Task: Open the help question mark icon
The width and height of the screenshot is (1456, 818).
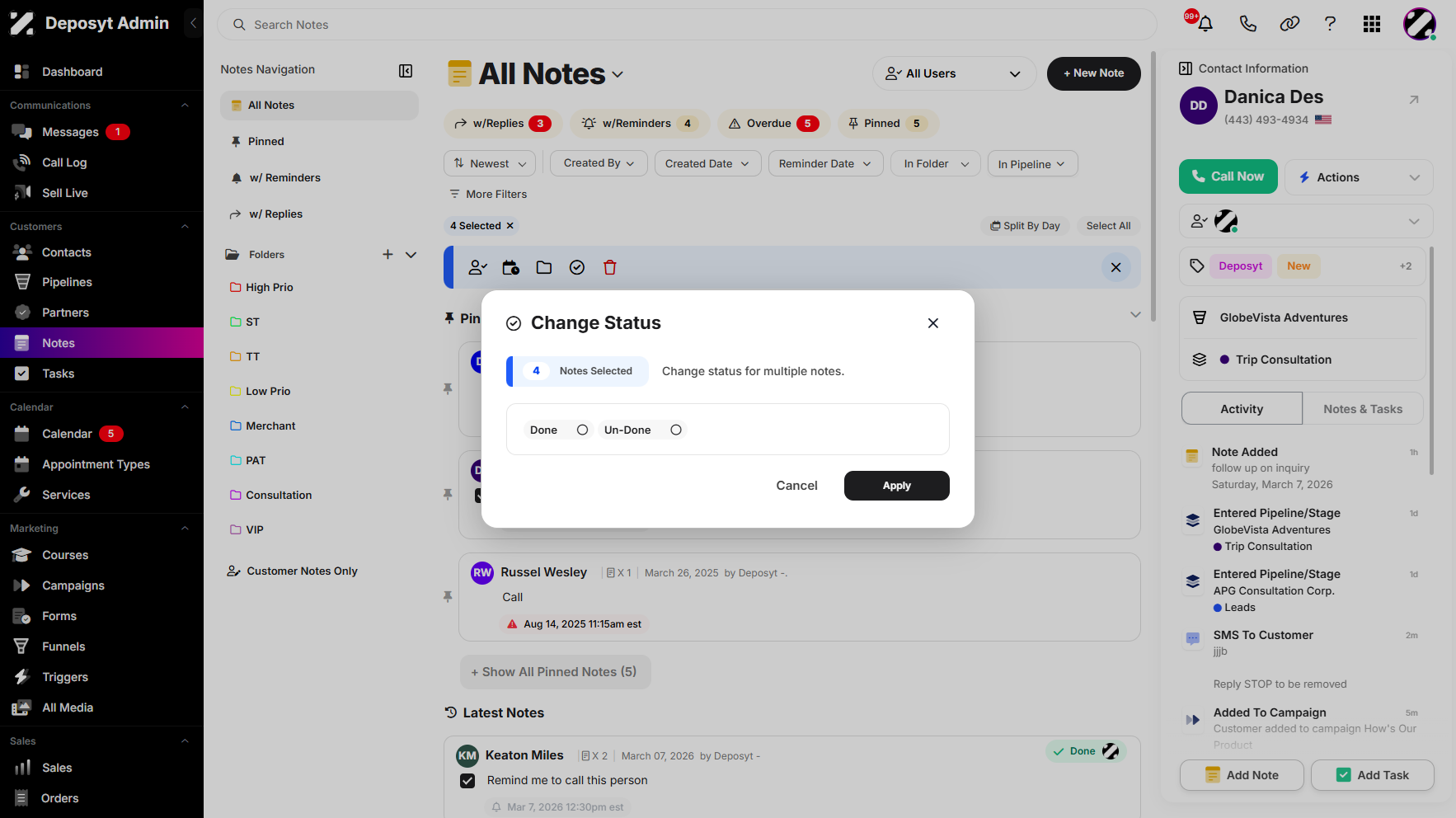Action: tap(1330, 24)
